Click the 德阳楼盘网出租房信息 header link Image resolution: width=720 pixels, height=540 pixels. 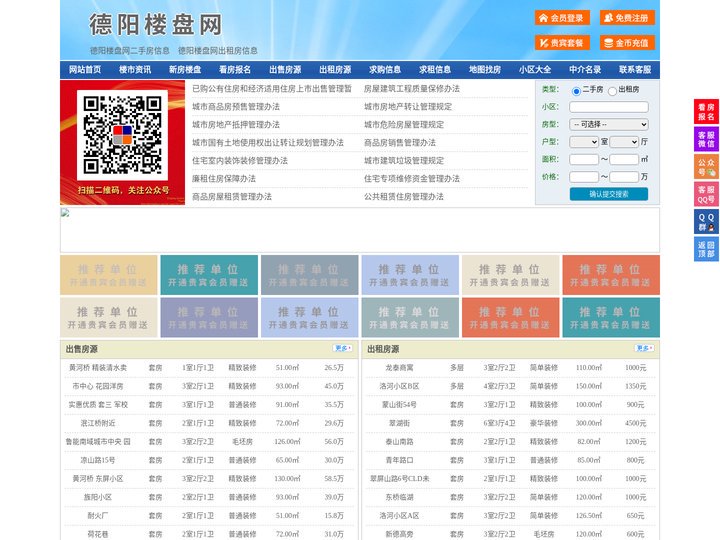pyautogui.click(x=218, y=51)
